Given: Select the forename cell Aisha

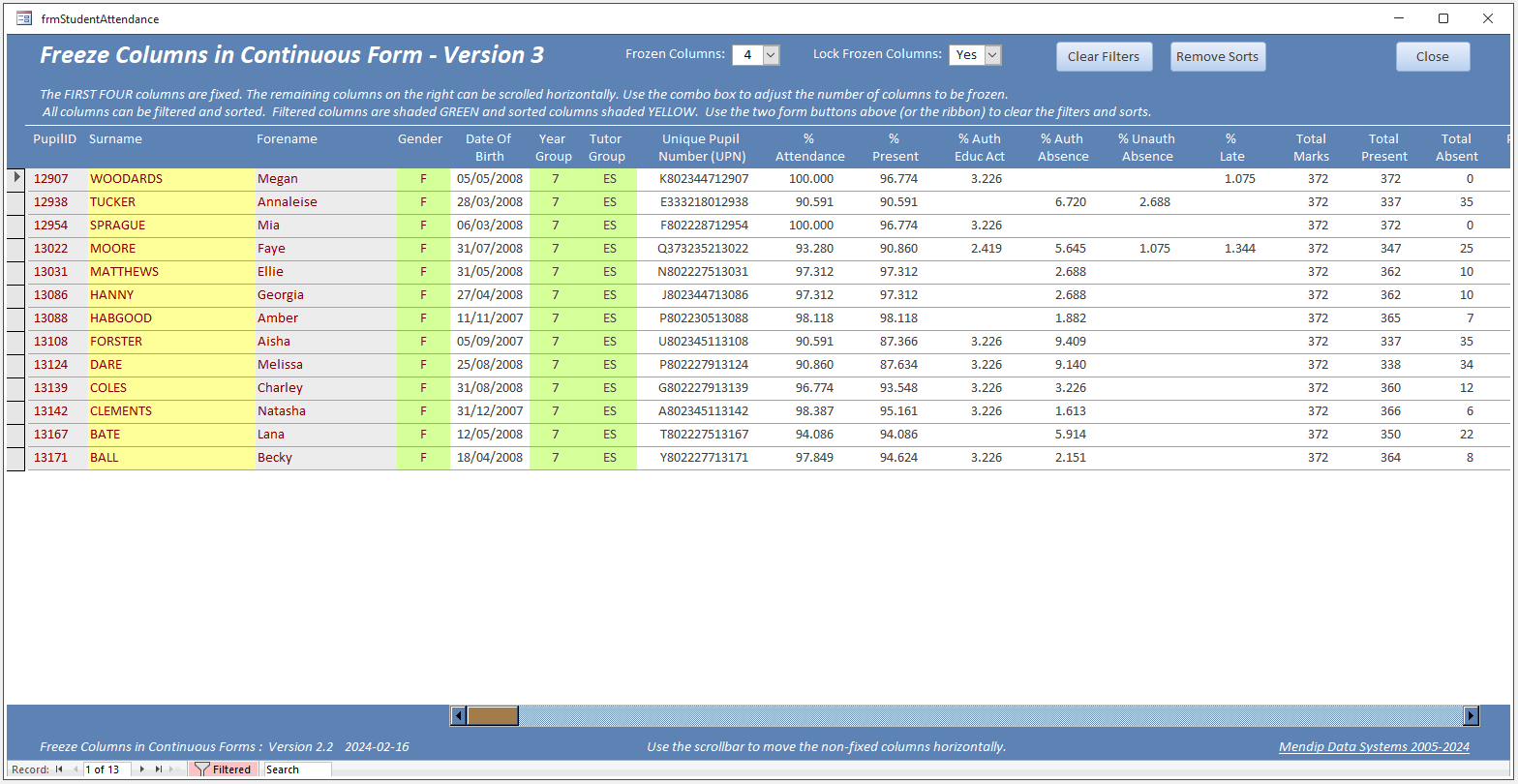Looking at the screenshot, I should click(x=325, y=341).
